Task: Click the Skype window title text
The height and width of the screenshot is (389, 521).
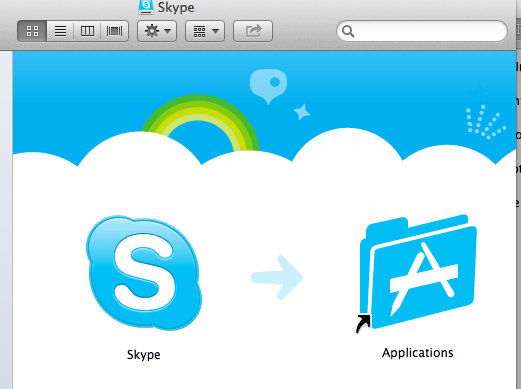Action: (176, 7)
